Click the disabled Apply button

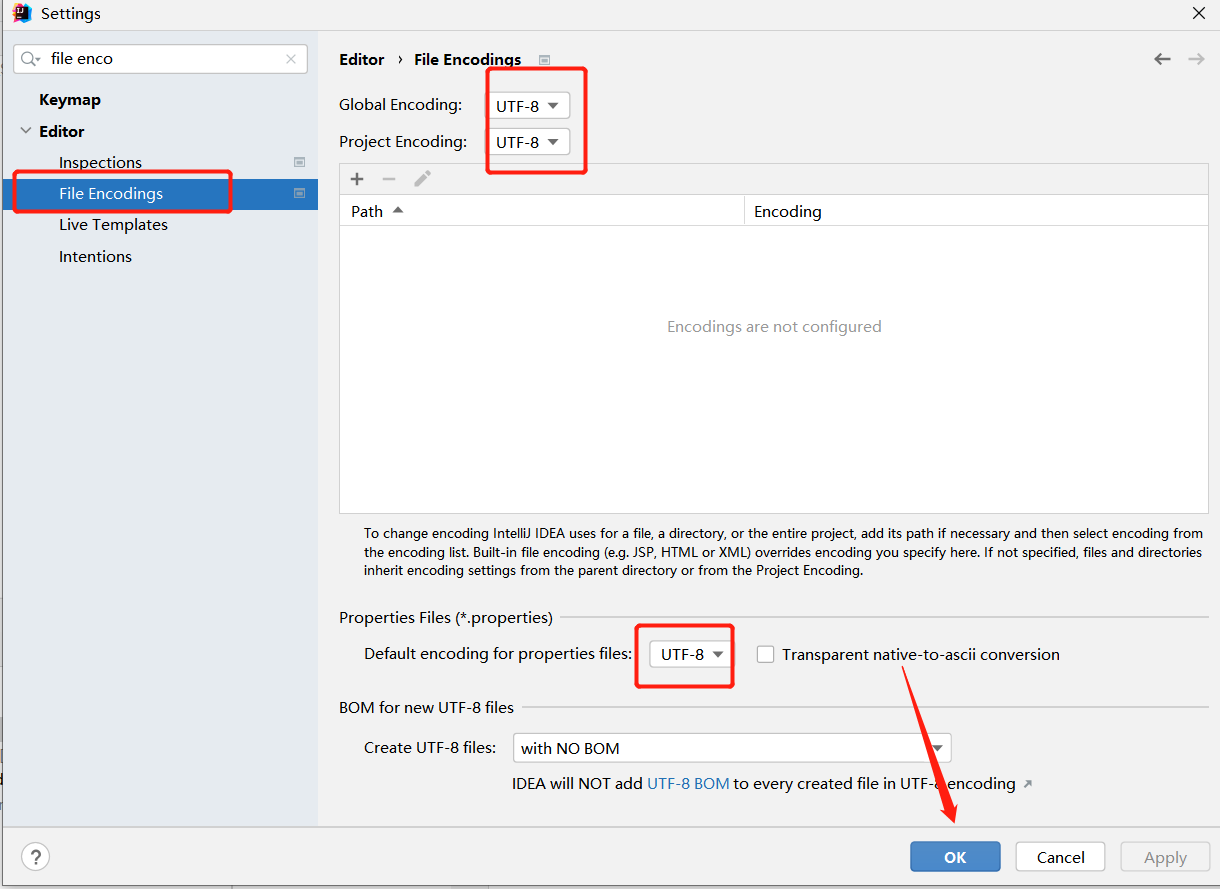point(1165,857)
